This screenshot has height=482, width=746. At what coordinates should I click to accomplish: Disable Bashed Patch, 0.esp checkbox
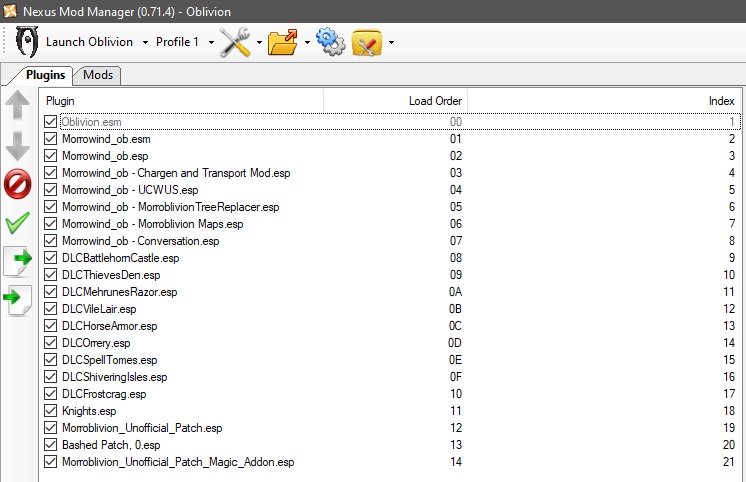pyautogui.click(x=50, y=445)
